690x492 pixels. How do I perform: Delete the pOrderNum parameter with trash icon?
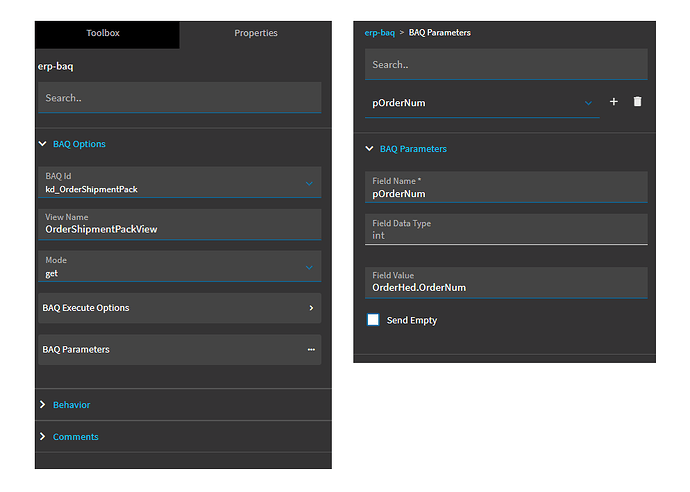point(637,102)
